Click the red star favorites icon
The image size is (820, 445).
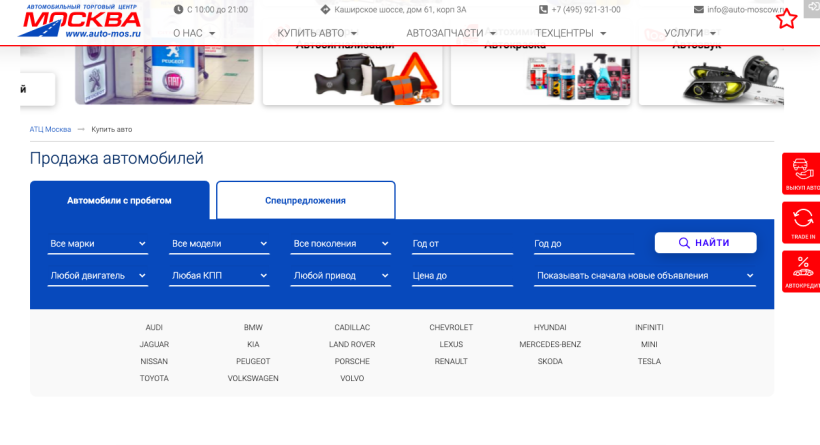tap(786, 19)
